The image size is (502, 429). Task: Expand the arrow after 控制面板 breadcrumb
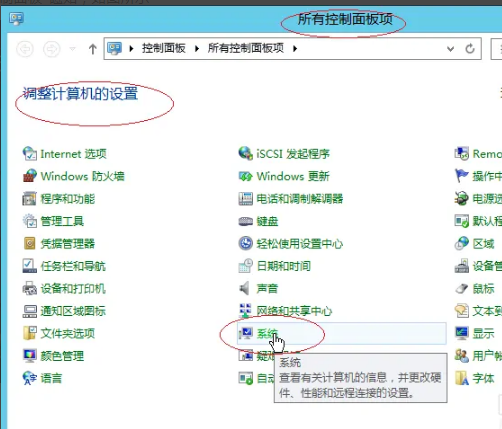point(197,49)
